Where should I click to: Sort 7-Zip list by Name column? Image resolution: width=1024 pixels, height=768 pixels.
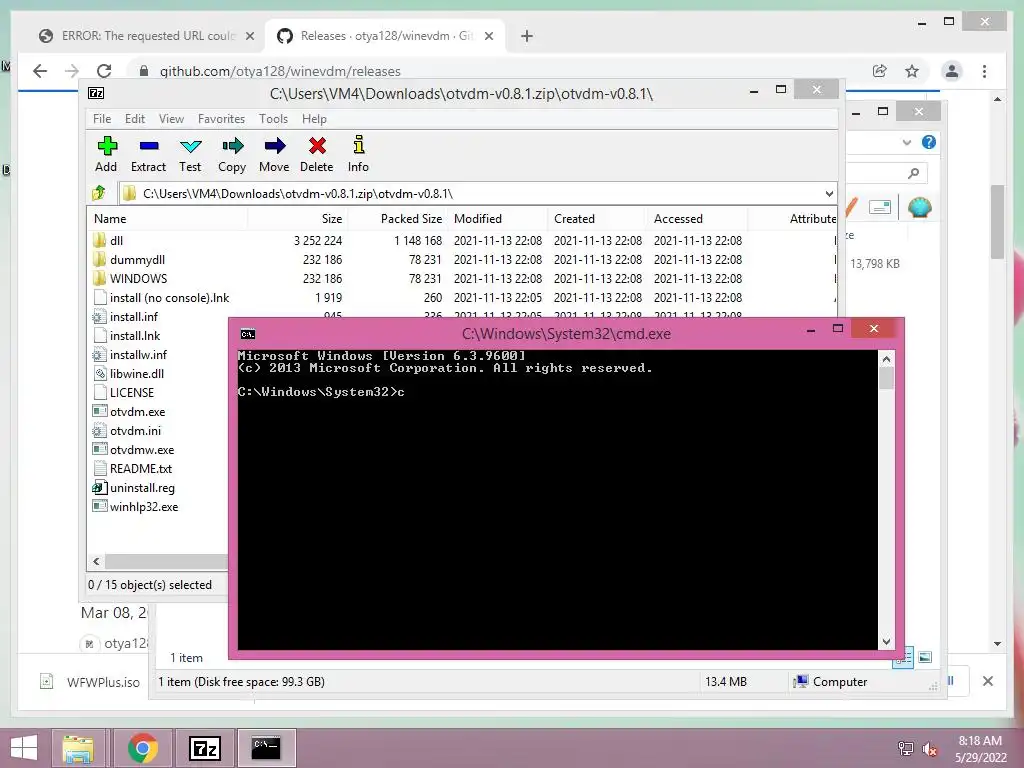pyautogui.click(x=168, y=219)
